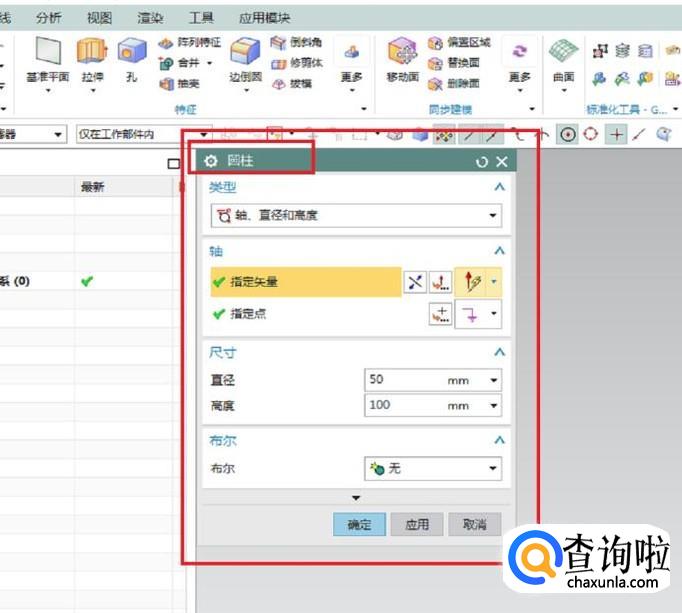Open the Surface (曲面) tool
Image resolution: width=682 pixels, height=613 pixels.
point(564,53)
